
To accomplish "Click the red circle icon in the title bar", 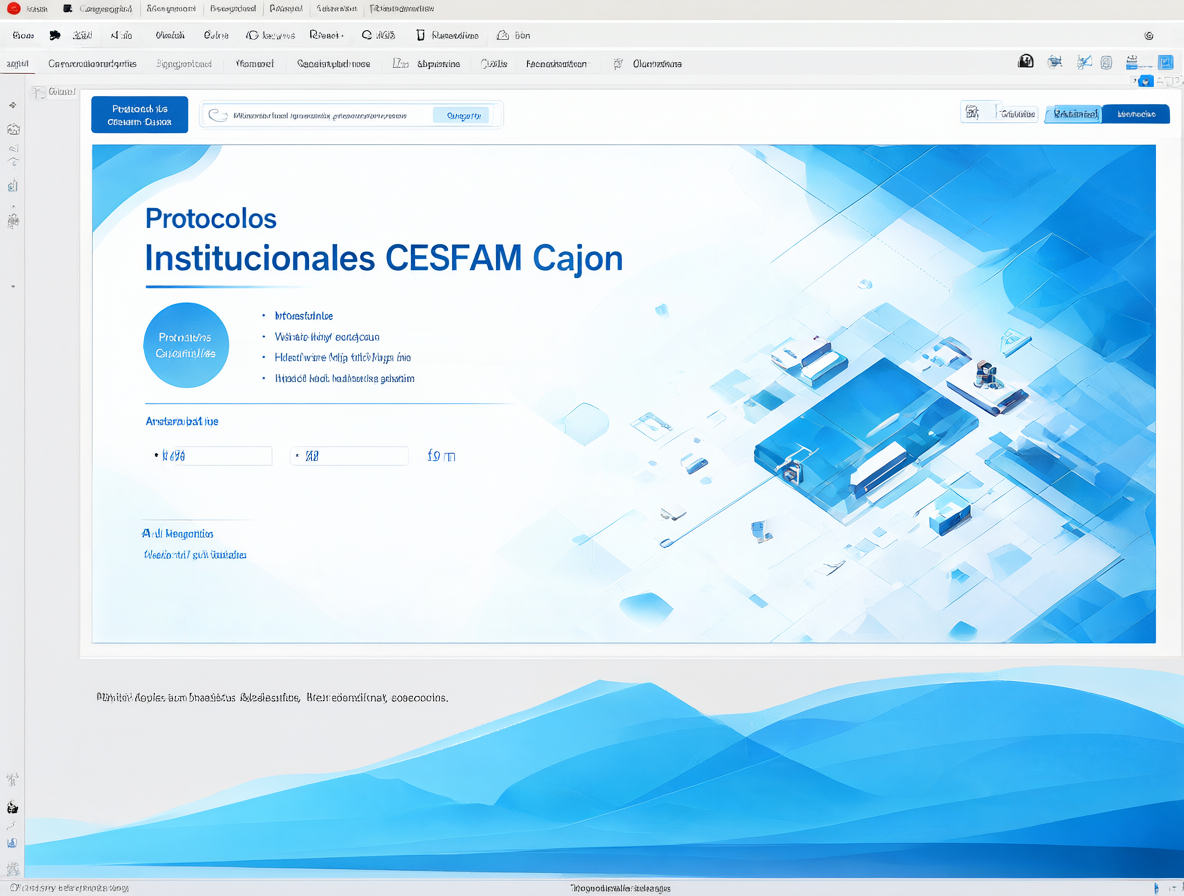I will click(x=14, y=8).
